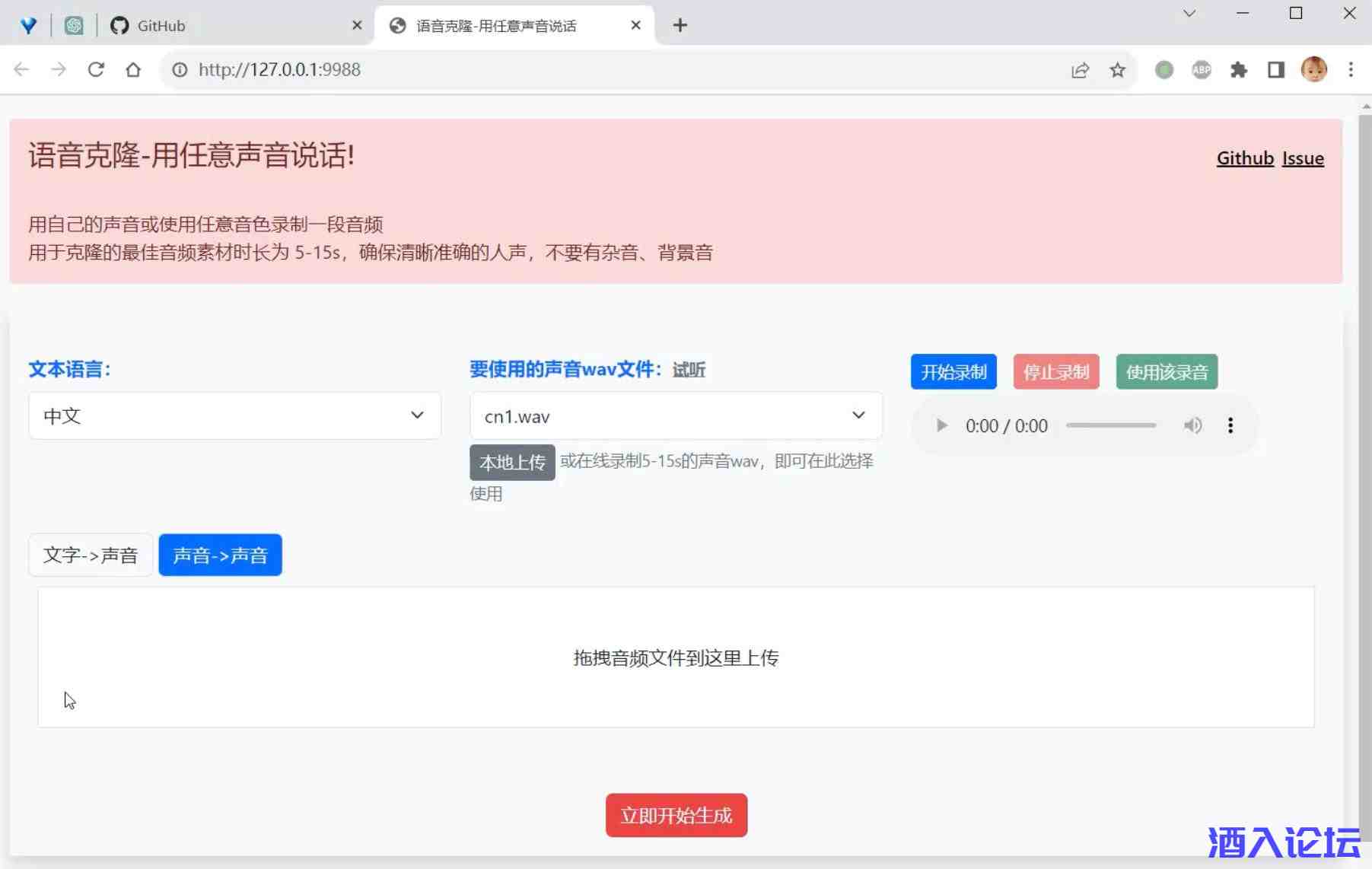The width and height of the screenshot is (1372, 869).
Task: Bookmark this page with the star icon
Action: (1117, 70)
